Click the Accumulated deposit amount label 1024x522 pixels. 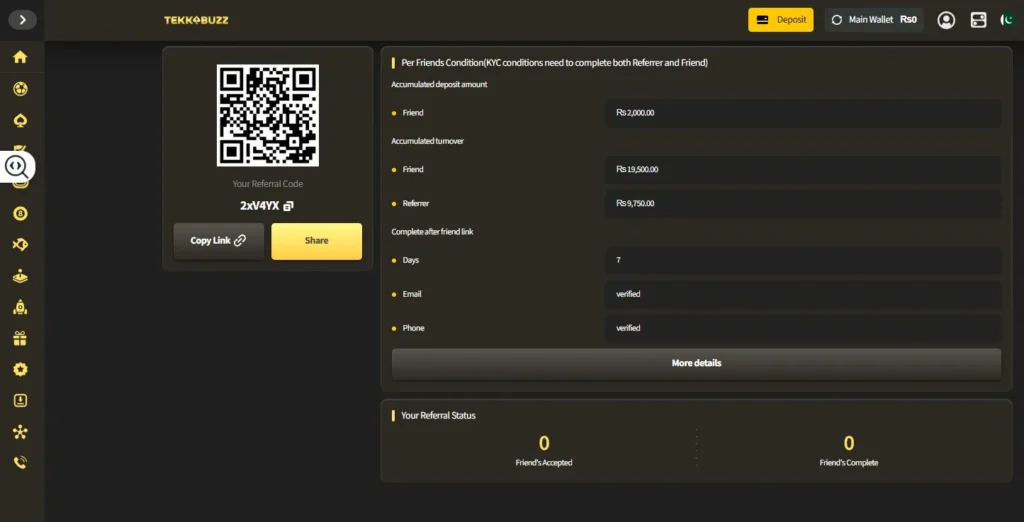439,84
